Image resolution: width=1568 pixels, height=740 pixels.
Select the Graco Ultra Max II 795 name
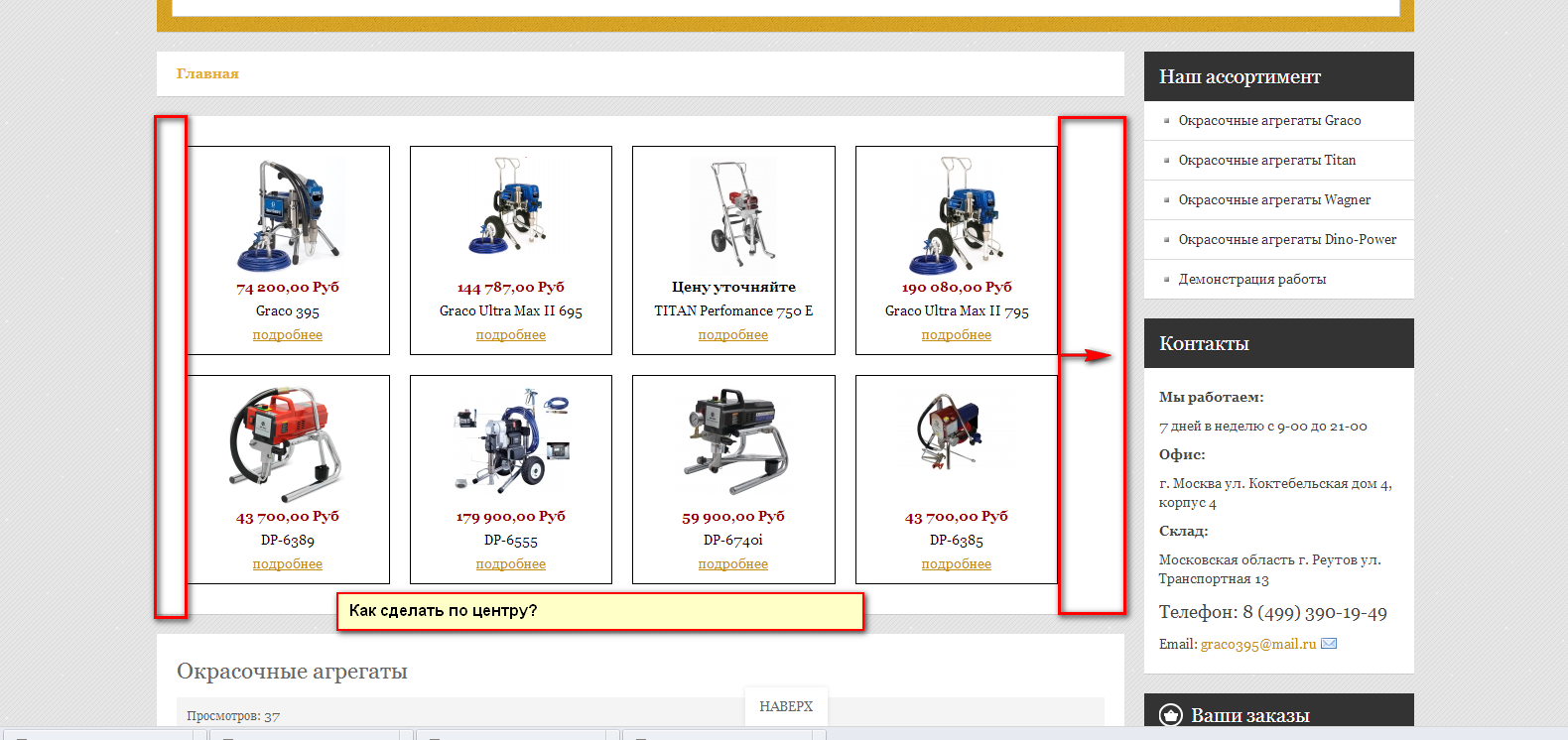[x=957, y=311]
